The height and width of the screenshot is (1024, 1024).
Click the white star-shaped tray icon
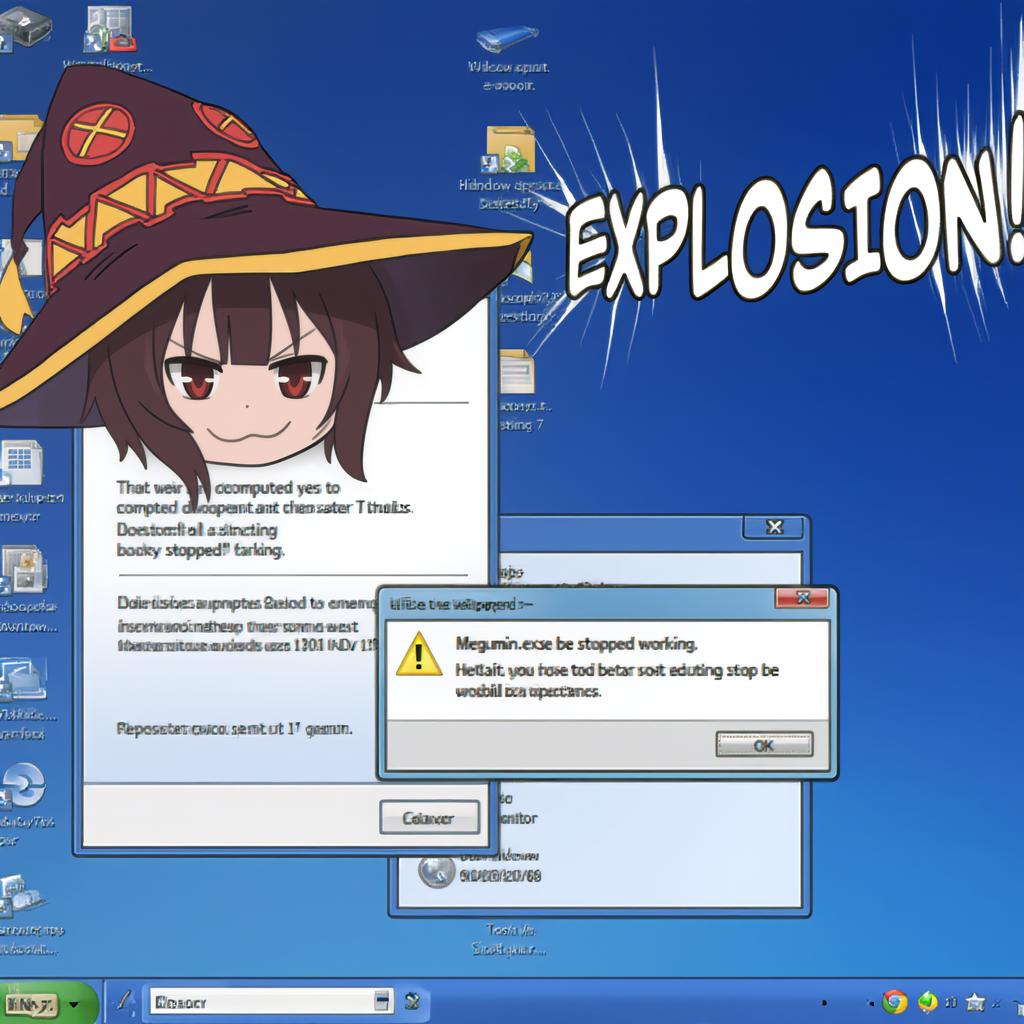click(975, 1001)
